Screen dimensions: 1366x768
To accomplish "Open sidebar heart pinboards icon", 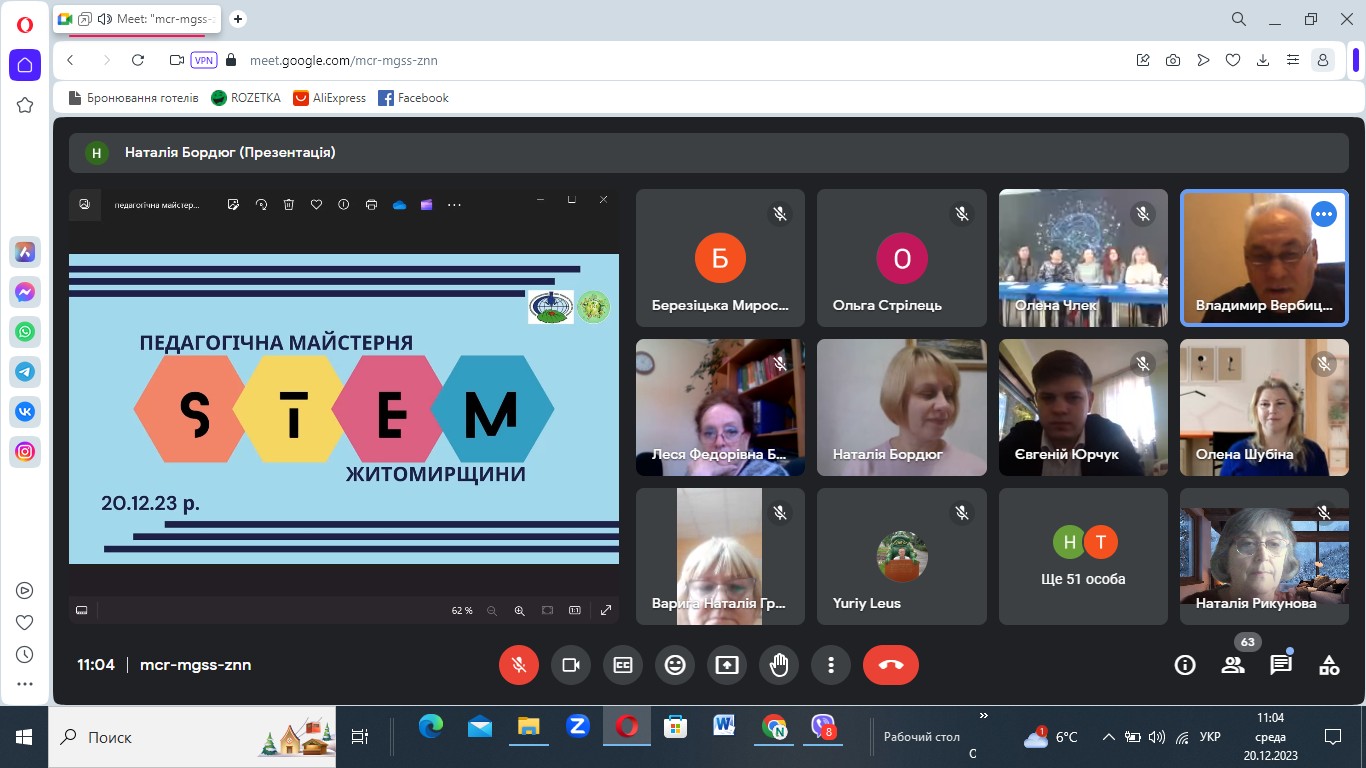I will coord(25,622).
